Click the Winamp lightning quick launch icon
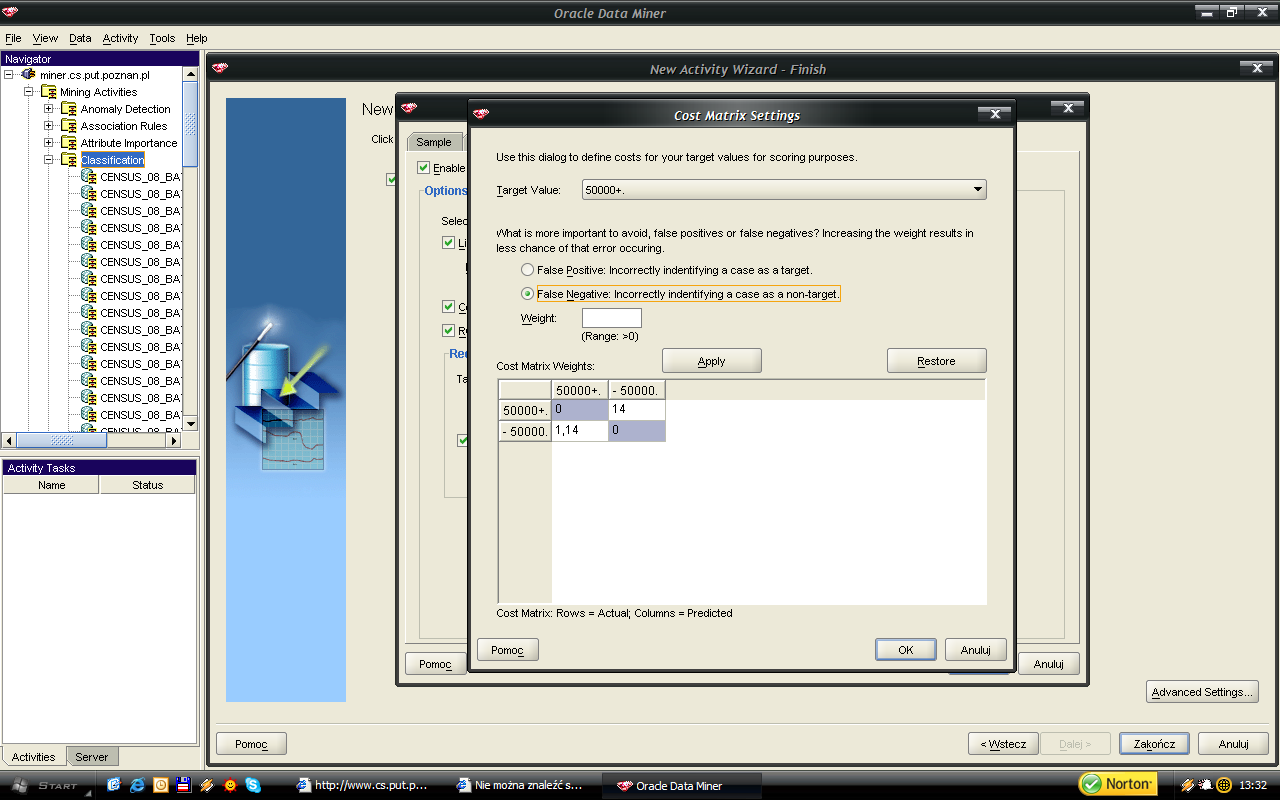Viewport: 1280px width, 800px height. pos(207,785)
